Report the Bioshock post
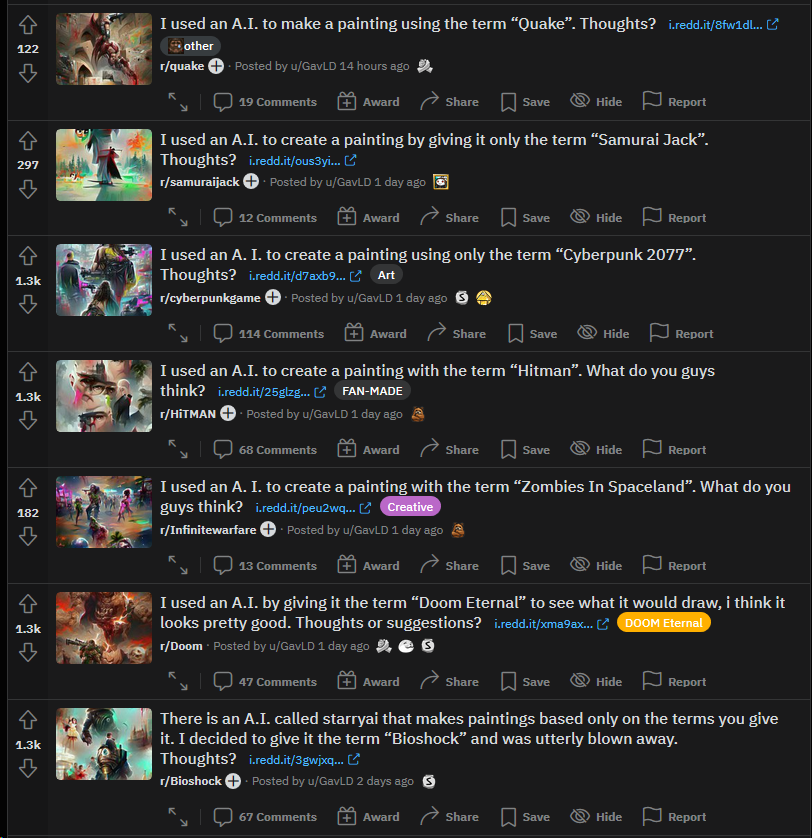Screen dimensions: 812x838 coord(674,817)
